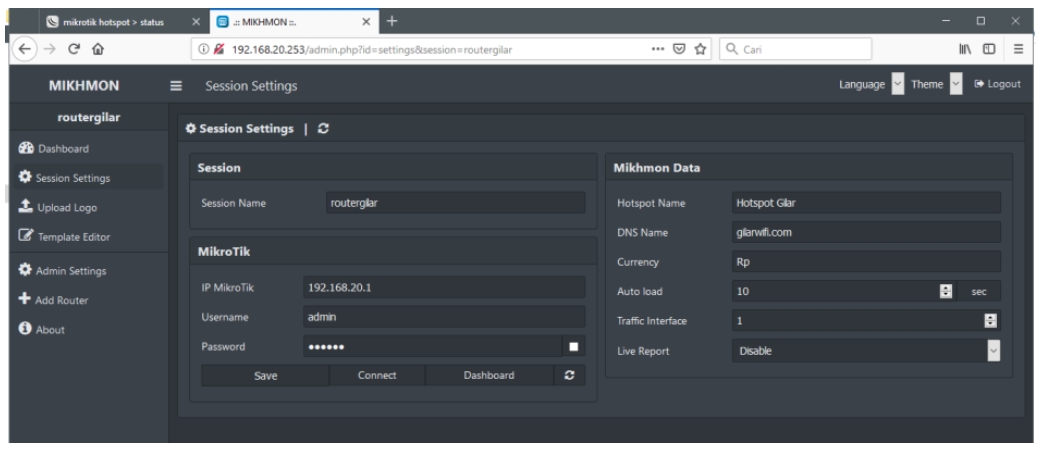This screenshot has width=1045, height=453.
Task: Close the mikrotik hotspot status tab
Action: pyautogui.click(x=196, y=22)
